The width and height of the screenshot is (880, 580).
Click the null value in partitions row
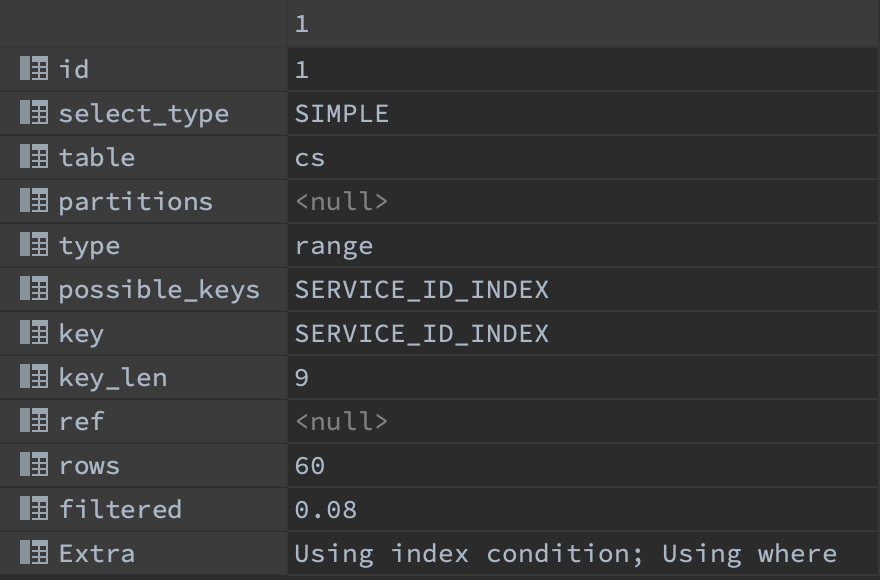click(342, 202)
